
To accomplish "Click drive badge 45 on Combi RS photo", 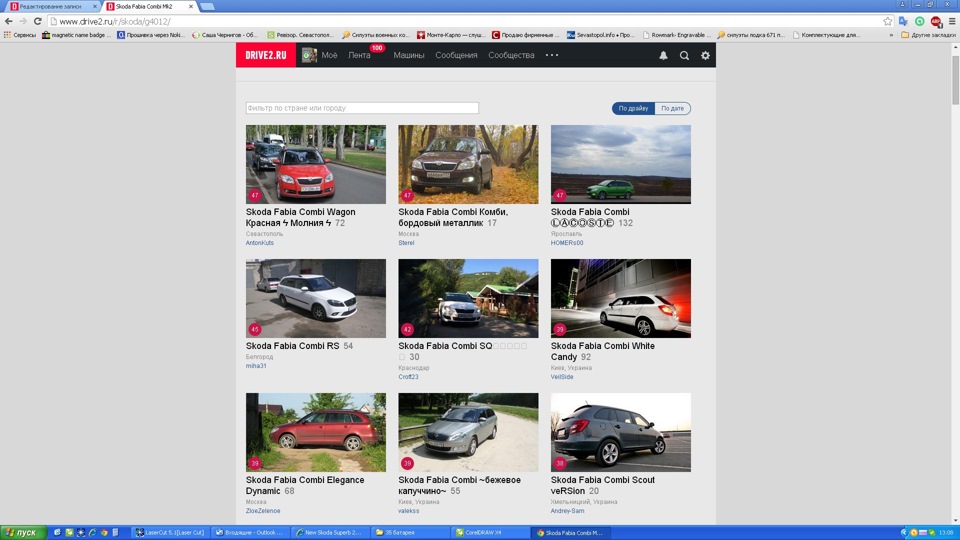I will click(x=255, y=329).
